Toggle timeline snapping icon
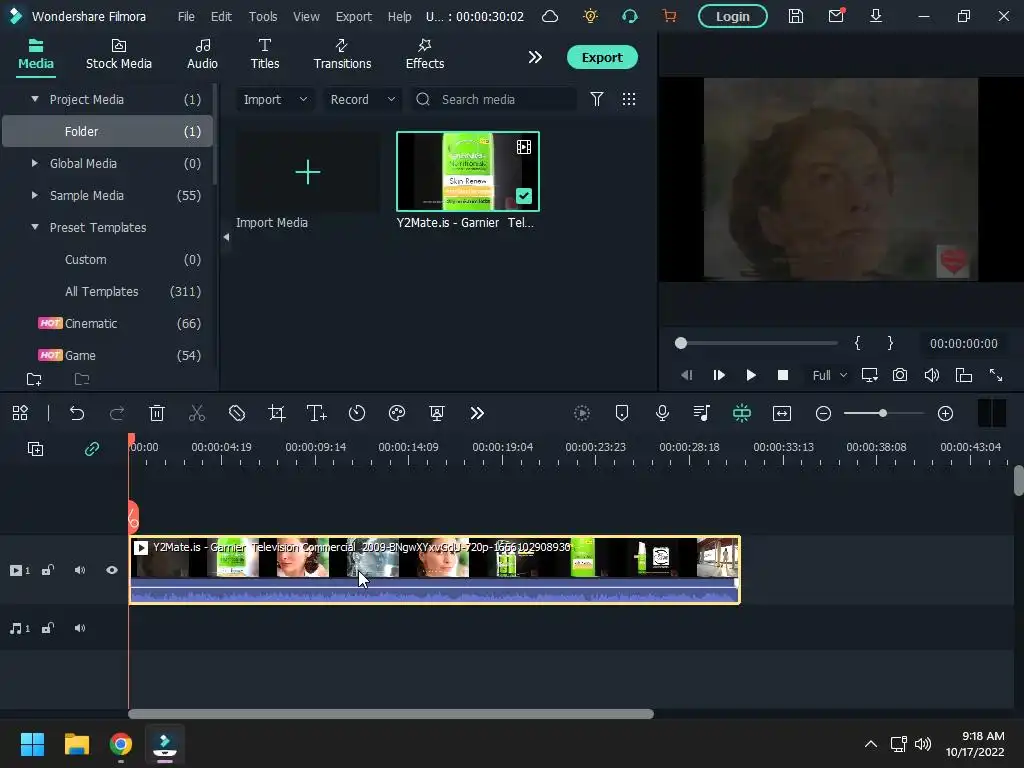Image resolution: width=1024 pixels, height=768 pixels. 742,413
